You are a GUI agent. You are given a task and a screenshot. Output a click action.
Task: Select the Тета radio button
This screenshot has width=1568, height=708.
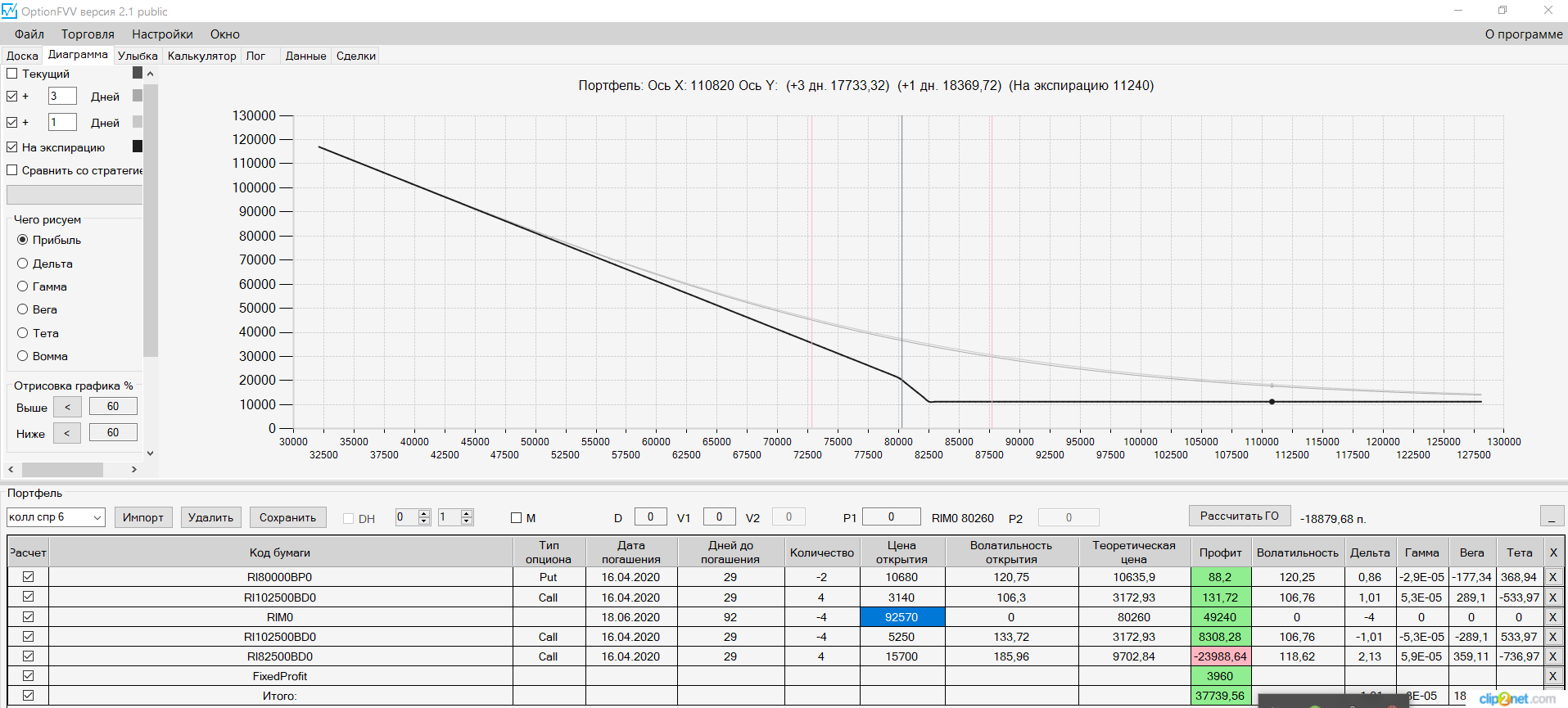pos(23,333)
